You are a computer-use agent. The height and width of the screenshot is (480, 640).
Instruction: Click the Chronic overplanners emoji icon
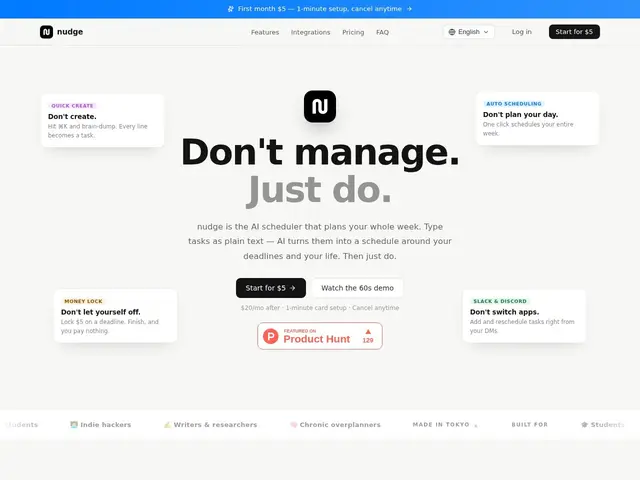coord(293,424)
